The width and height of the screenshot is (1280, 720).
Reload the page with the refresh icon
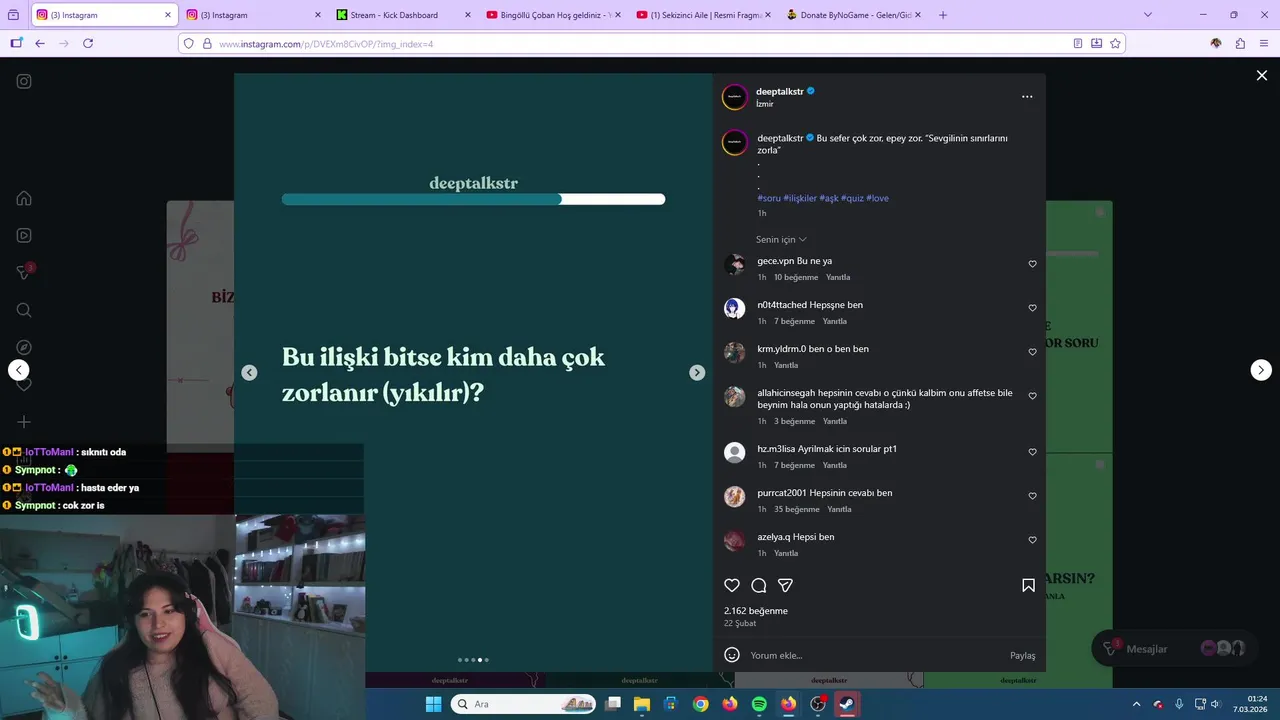(x=88, y=43)
